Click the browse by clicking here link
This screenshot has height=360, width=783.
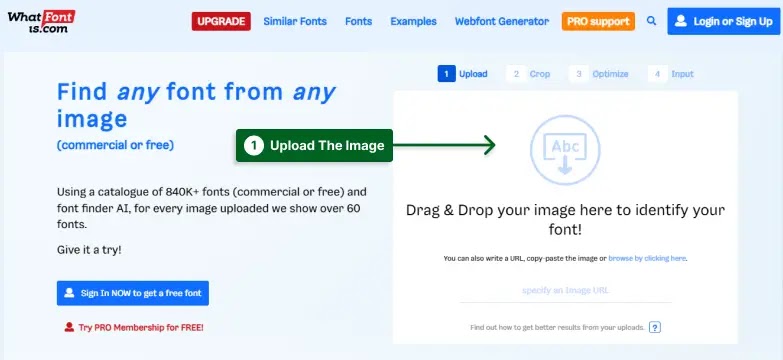click(x=647, y=259)
